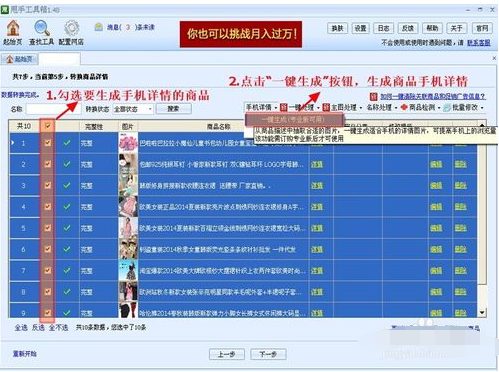Select the product name text in row 9
Screen dimensions: 499x372
tap(222, 313)
